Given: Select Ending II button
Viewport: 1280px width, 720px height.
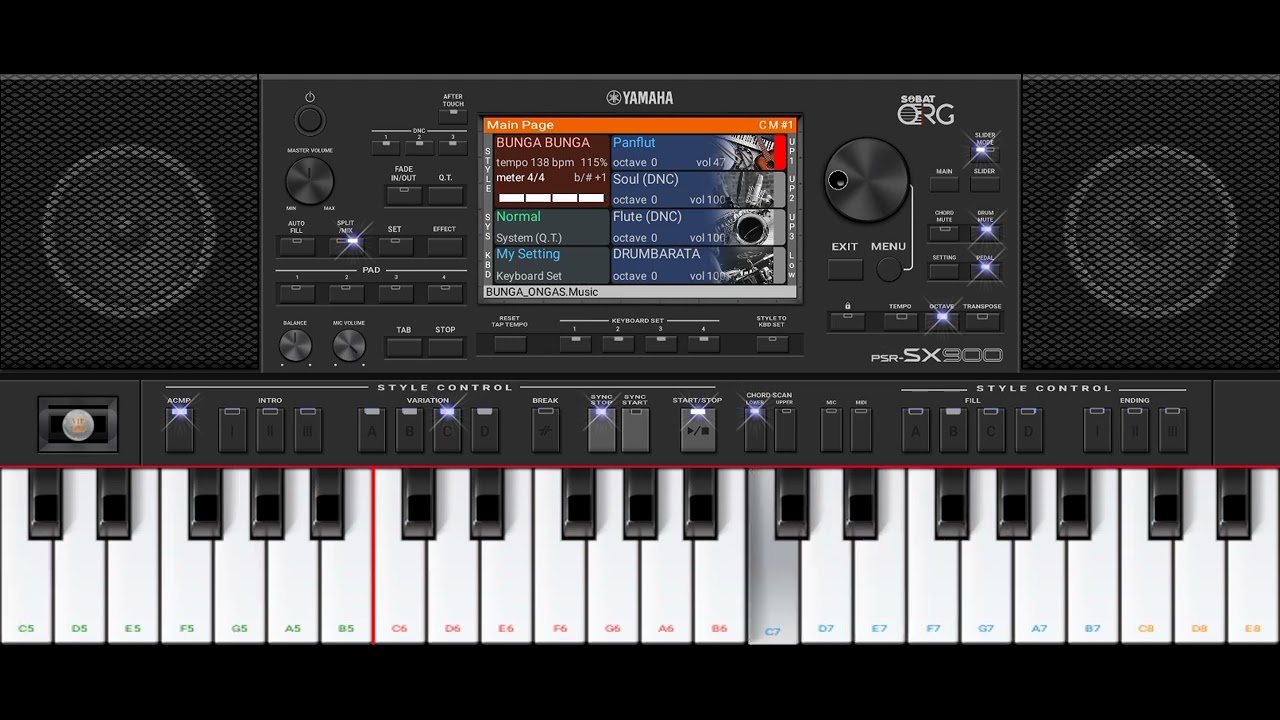Looking at the screenshot, I should [1135, 429].
